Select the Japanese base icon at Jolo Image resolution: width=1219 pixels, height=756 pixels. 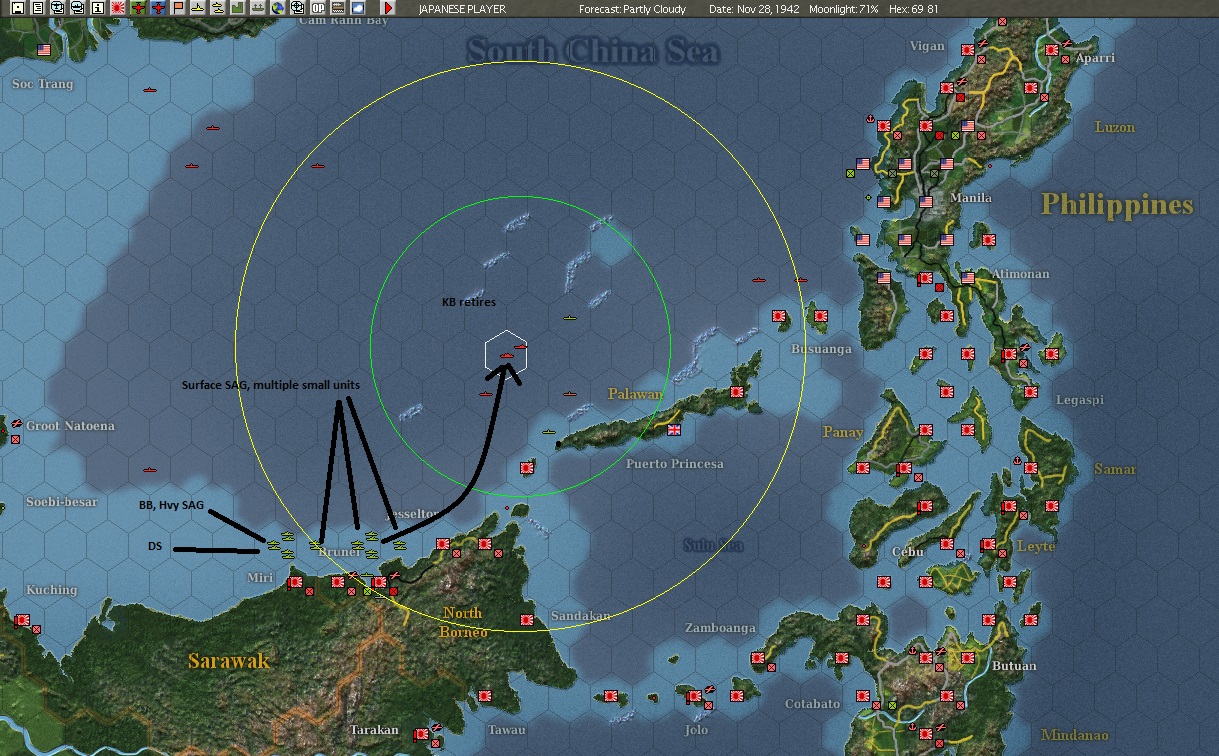(695, 696)
